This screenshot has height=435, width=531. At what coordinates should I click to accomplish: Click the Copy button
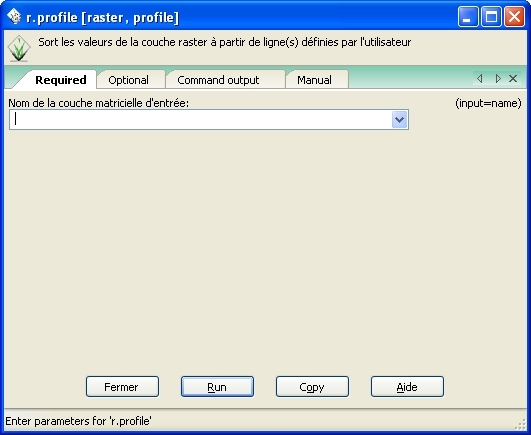pyautogui.click(x=312, y=387)
